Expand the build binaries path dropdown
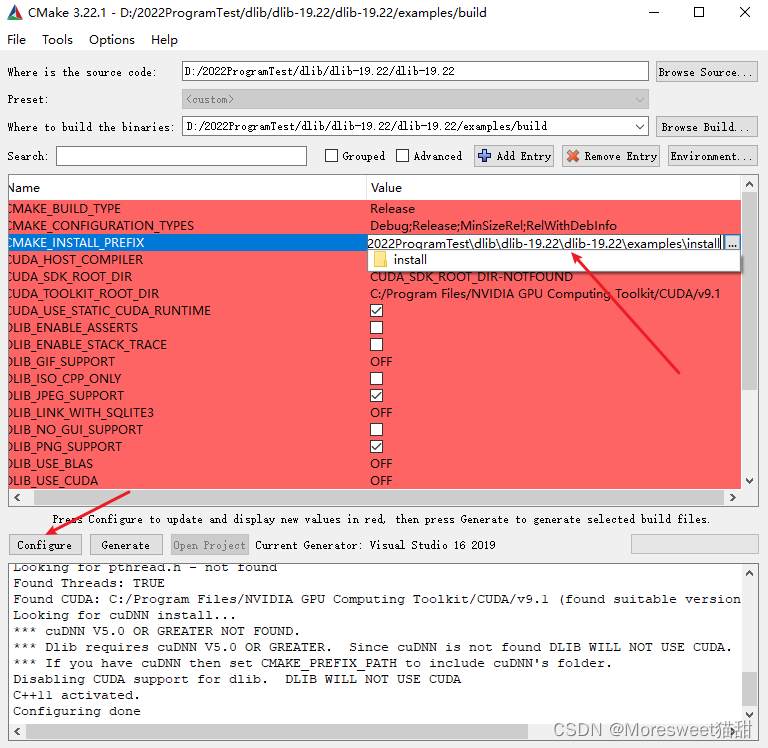768x748 pixels. pyautogui.click(x=640, y=126)
